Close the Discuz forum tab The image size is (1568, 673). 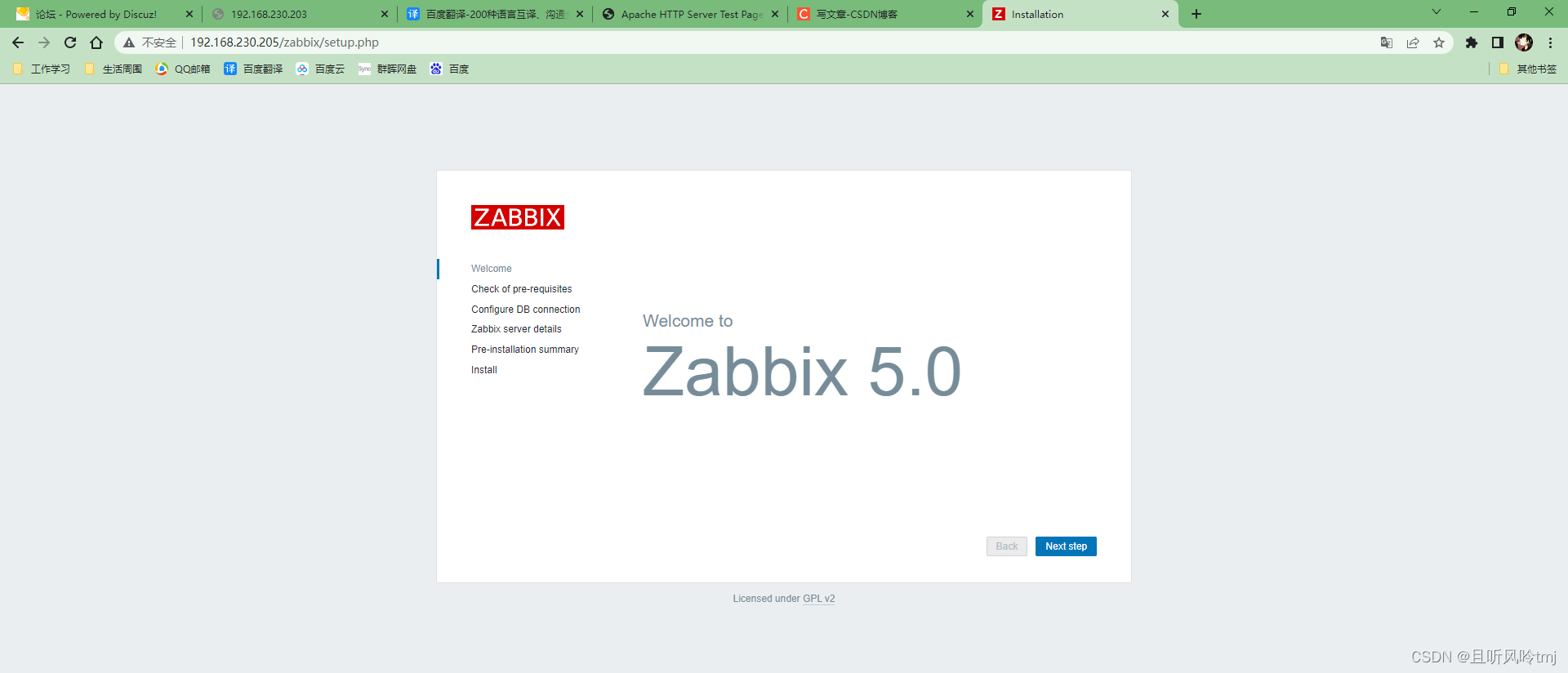tap(189, 14)
